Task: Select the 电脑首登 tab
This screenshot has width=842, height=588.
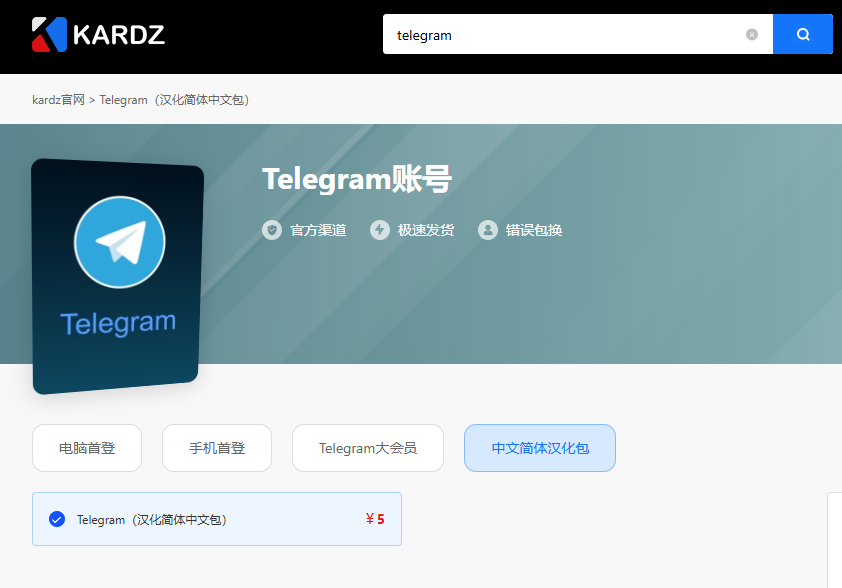Action: (87, 448)
